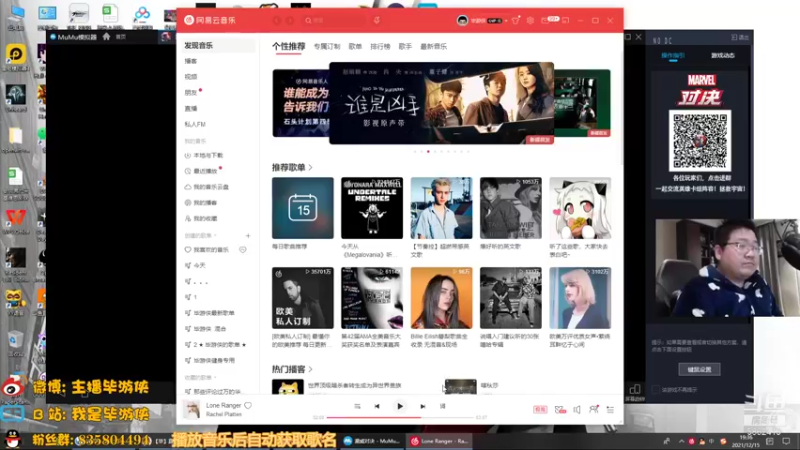
Task: Expand 热门播客 section arrow
Action: click(310, 369)
